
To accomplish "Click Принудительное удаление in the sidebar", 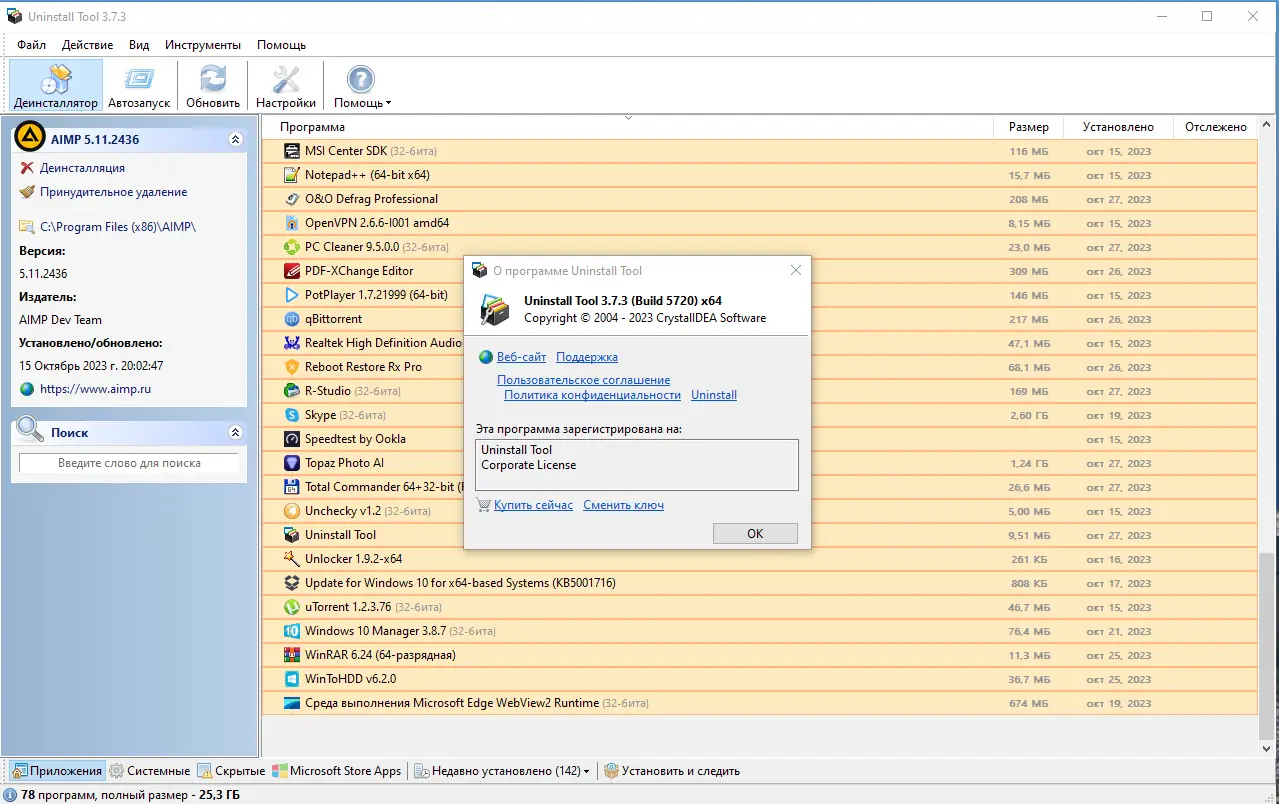I will [113, 192].
